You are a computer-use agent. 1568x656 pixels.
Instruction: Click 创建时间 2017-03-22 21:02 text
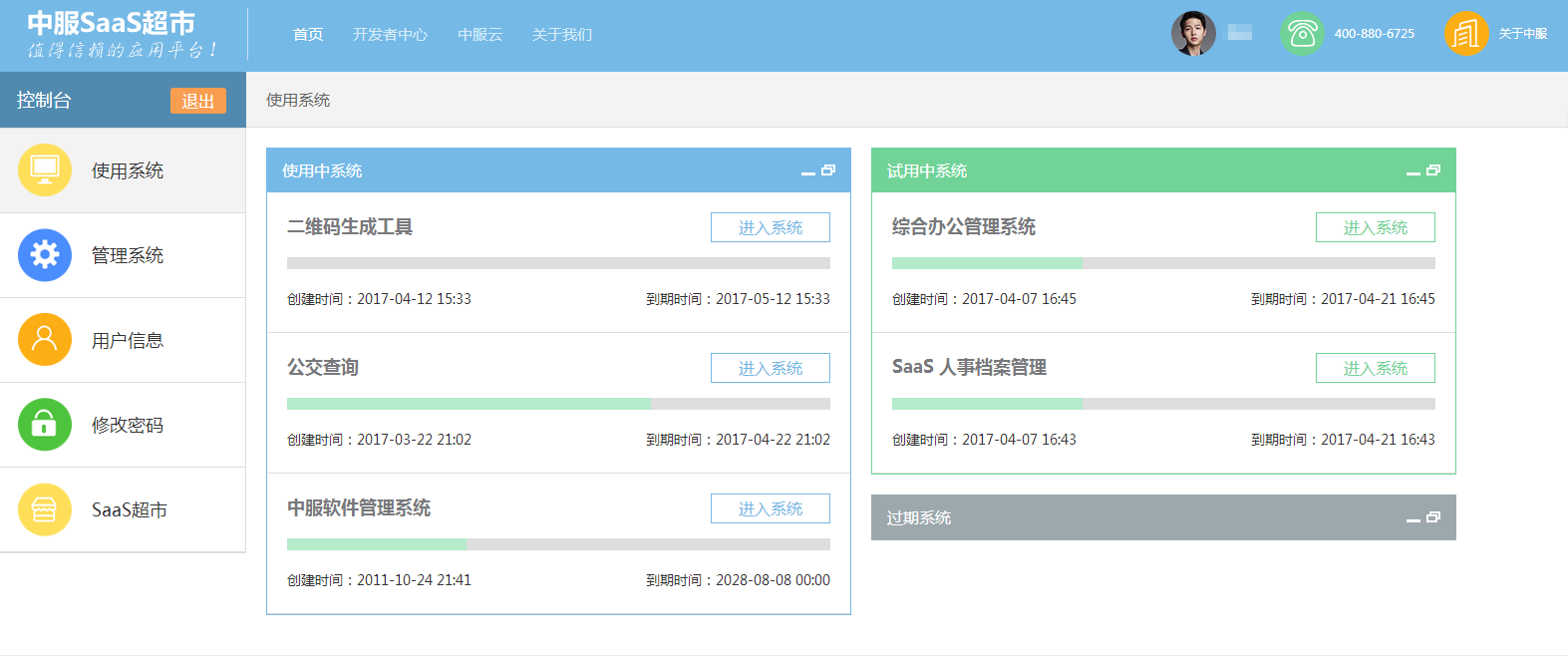pos(379,440)
